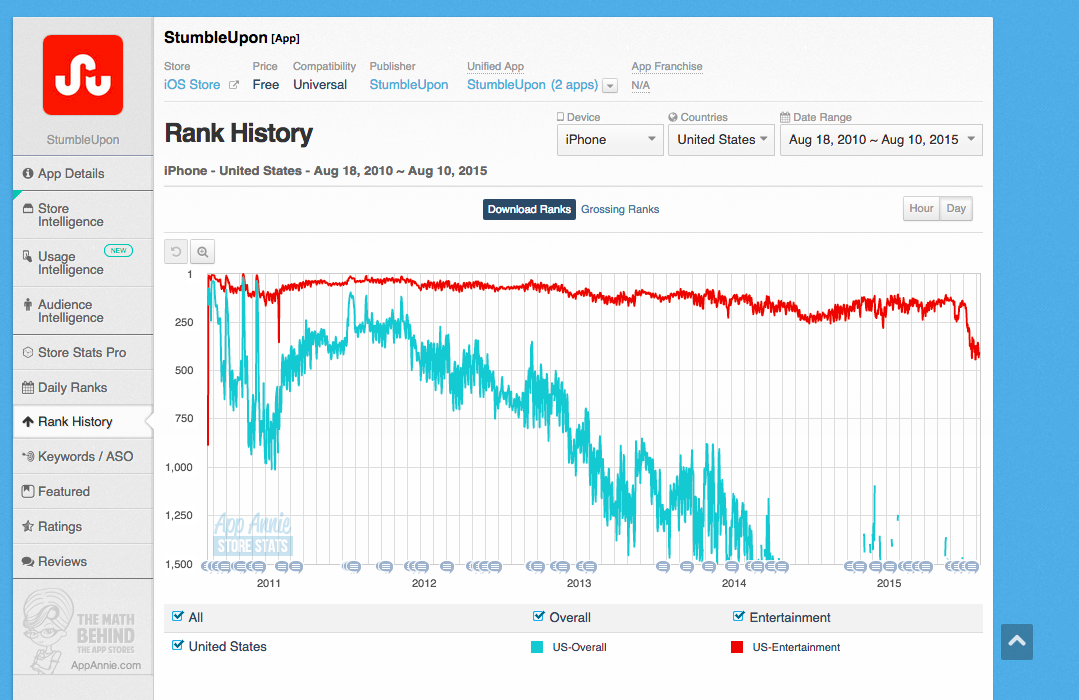Screen dimensions: 1079x700
Task: Click the StumbleUpon (2 apps) link
Action: [533, 85]
